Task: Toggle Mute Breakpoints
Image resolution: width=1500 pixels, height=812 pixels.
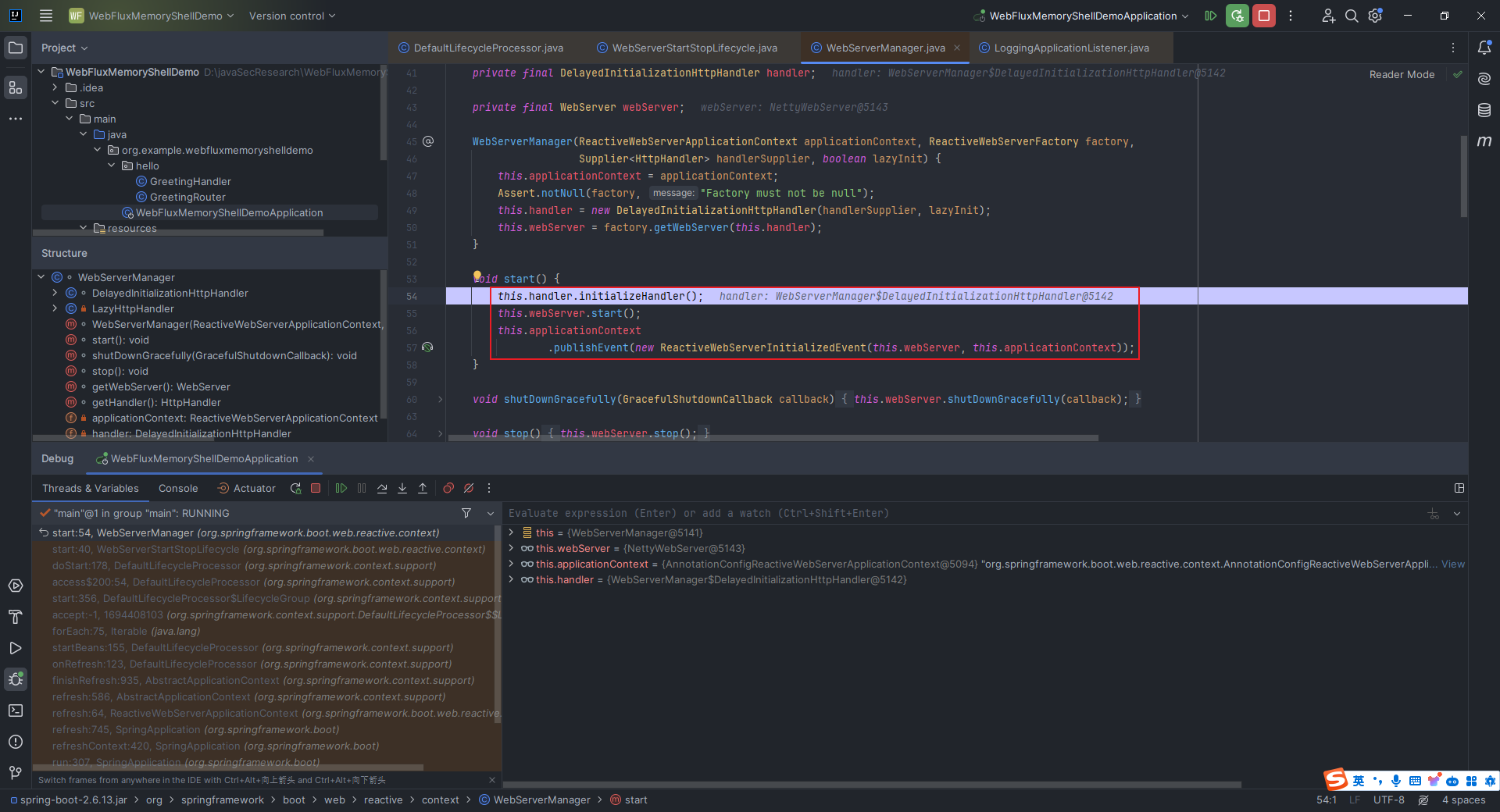Action: coord(469,488)
